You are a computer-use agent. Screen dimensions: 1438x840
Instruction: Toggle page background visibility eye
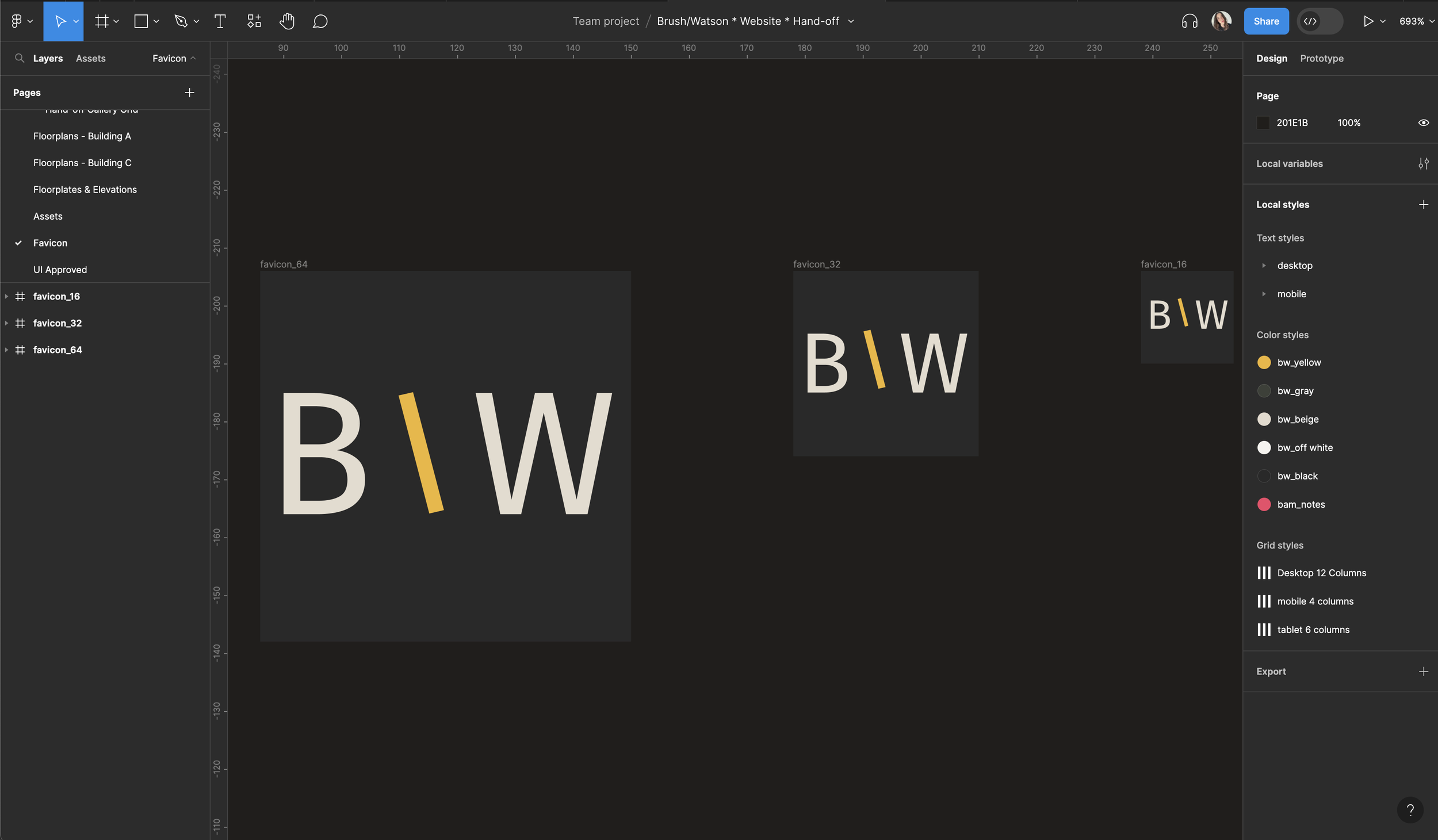[1423, 122]
